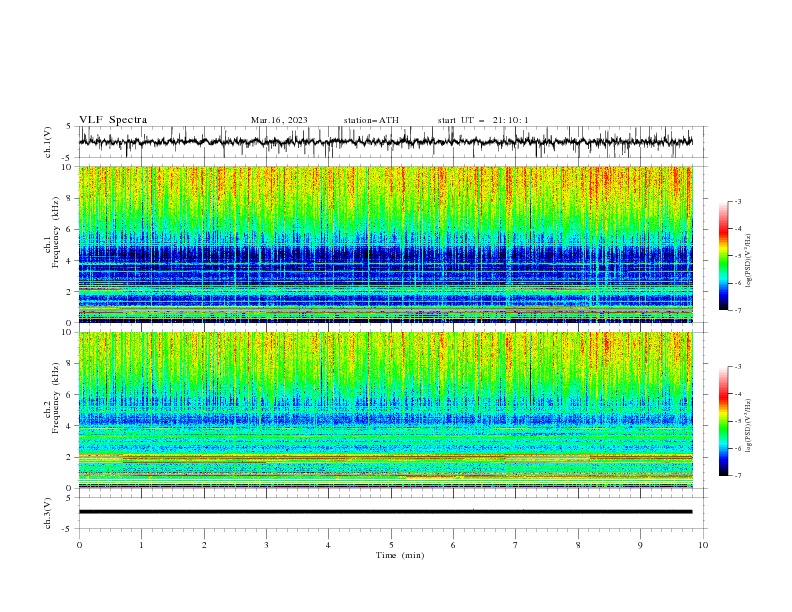
Task: Click the "10" tick on the time axis
Action: pyautogui.click(x=703, y=545)
